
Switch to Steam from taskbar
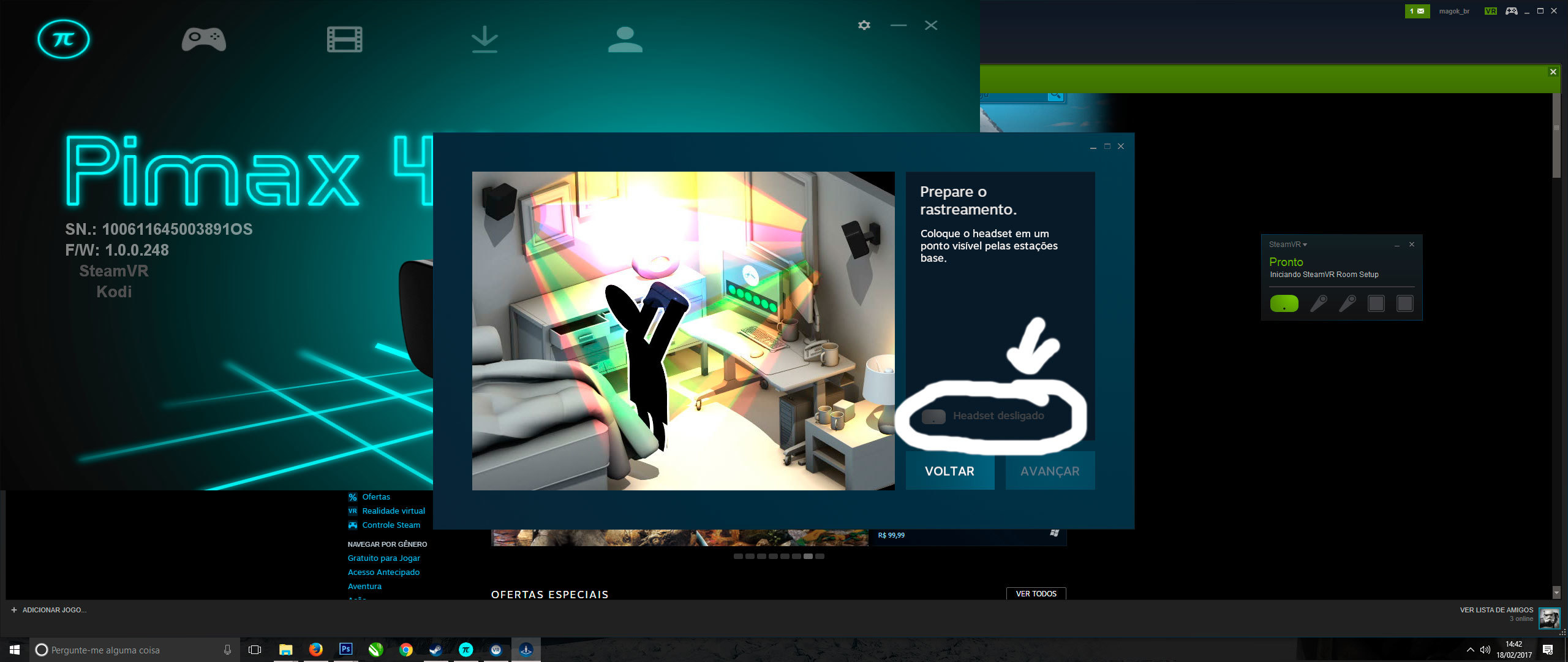pos(435,650)
